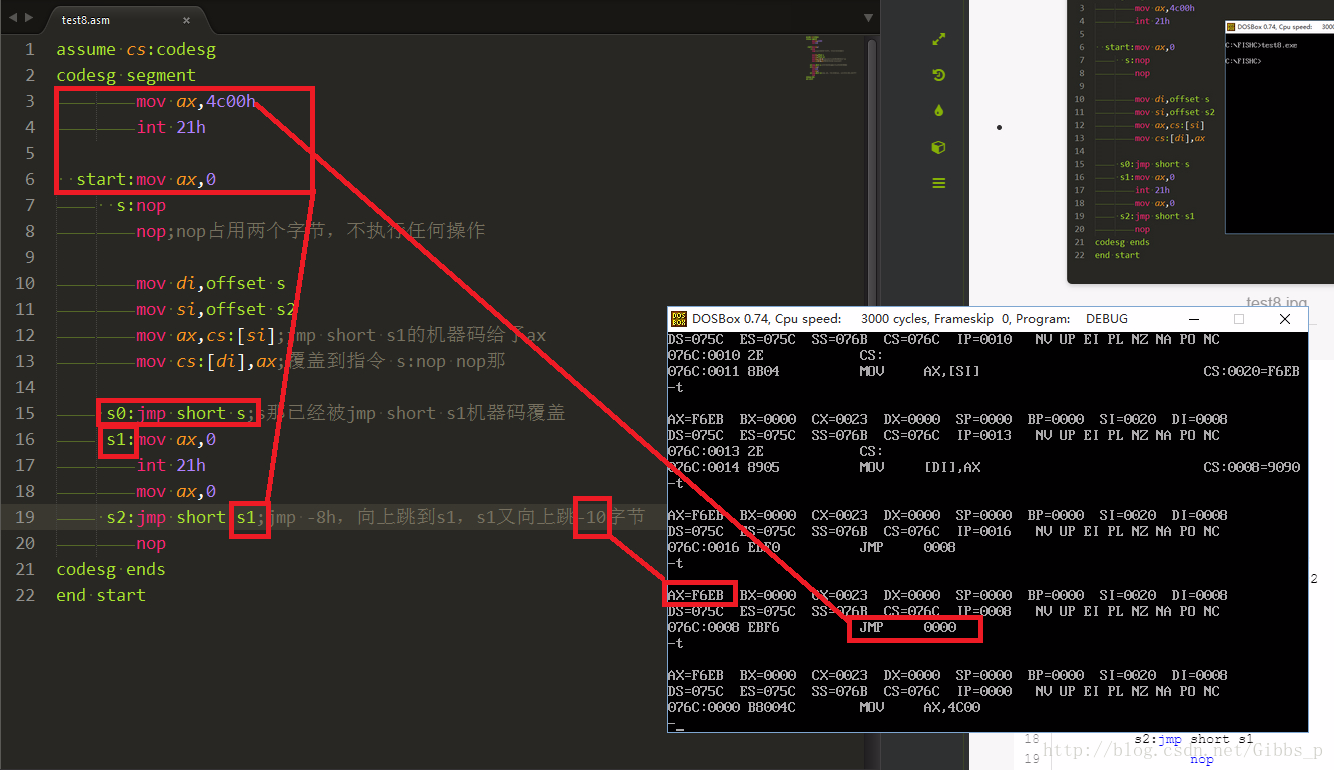1334x770 pixels.
Task: Click the 'start:' label on Sublime line 6
Action: pos(106,180)
